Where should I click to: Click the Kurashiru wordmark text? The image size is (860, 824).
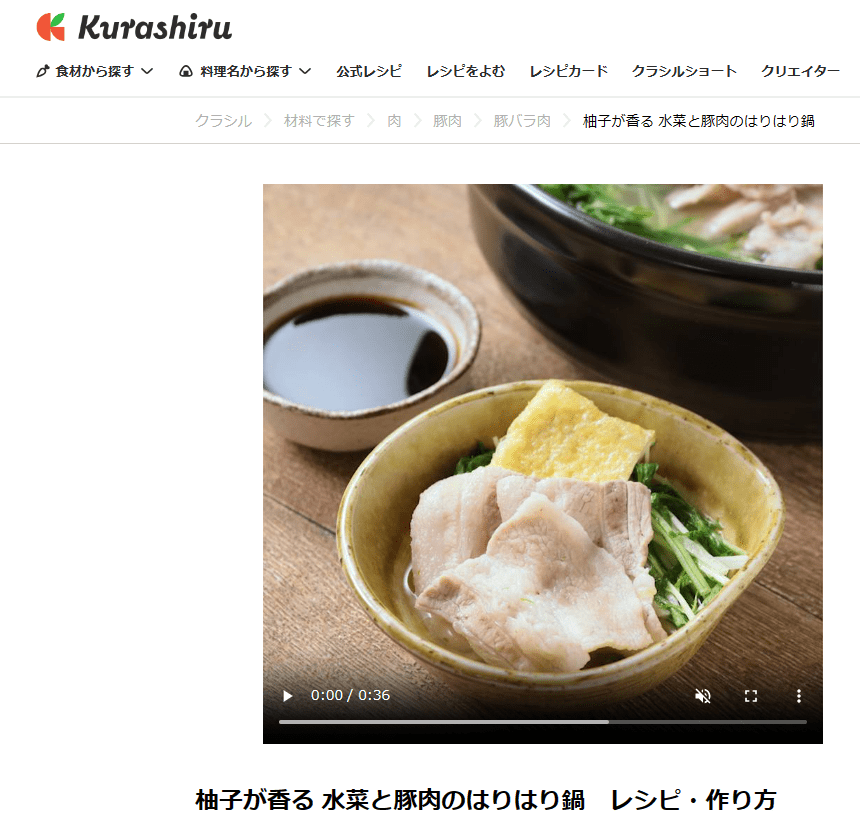pyautogui.click(x=155, y=27)
